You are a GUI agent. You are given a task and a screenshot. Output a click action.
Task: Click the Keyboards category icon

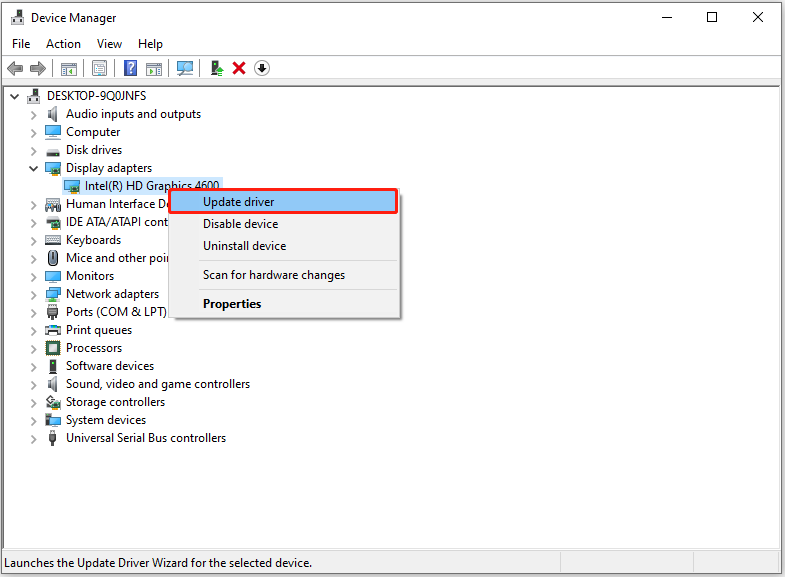pos(53,240)
